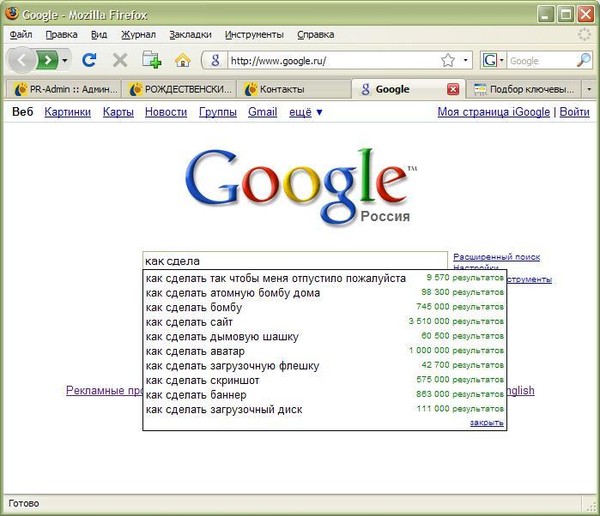600x516 pixels.
Task: Open the address bar history dropdown
Action: [465, 60]
